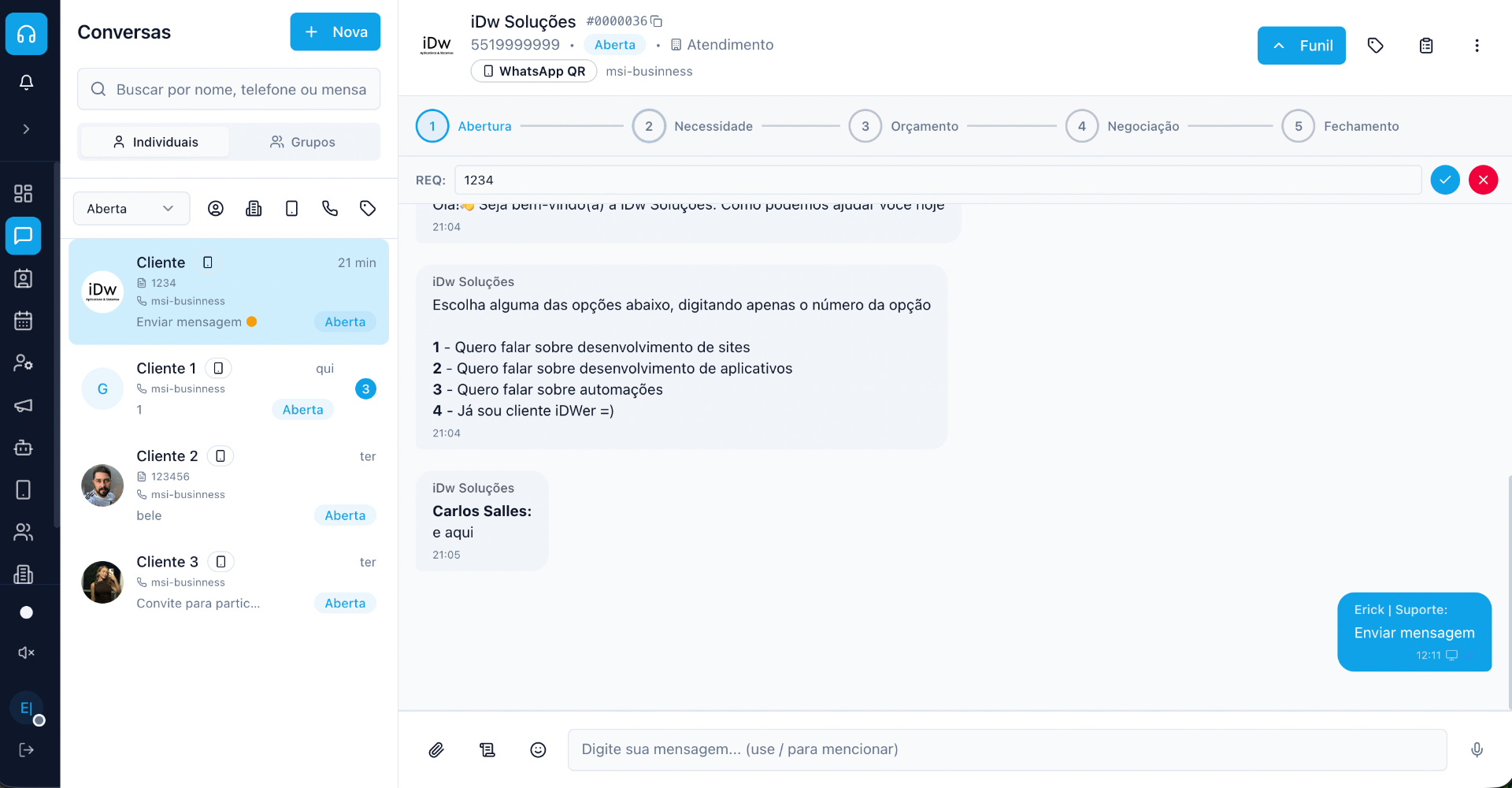Open the contacts panel from the sidebar
The width and height of the screenshot is (1512, 788).
[x=24, y=277]
